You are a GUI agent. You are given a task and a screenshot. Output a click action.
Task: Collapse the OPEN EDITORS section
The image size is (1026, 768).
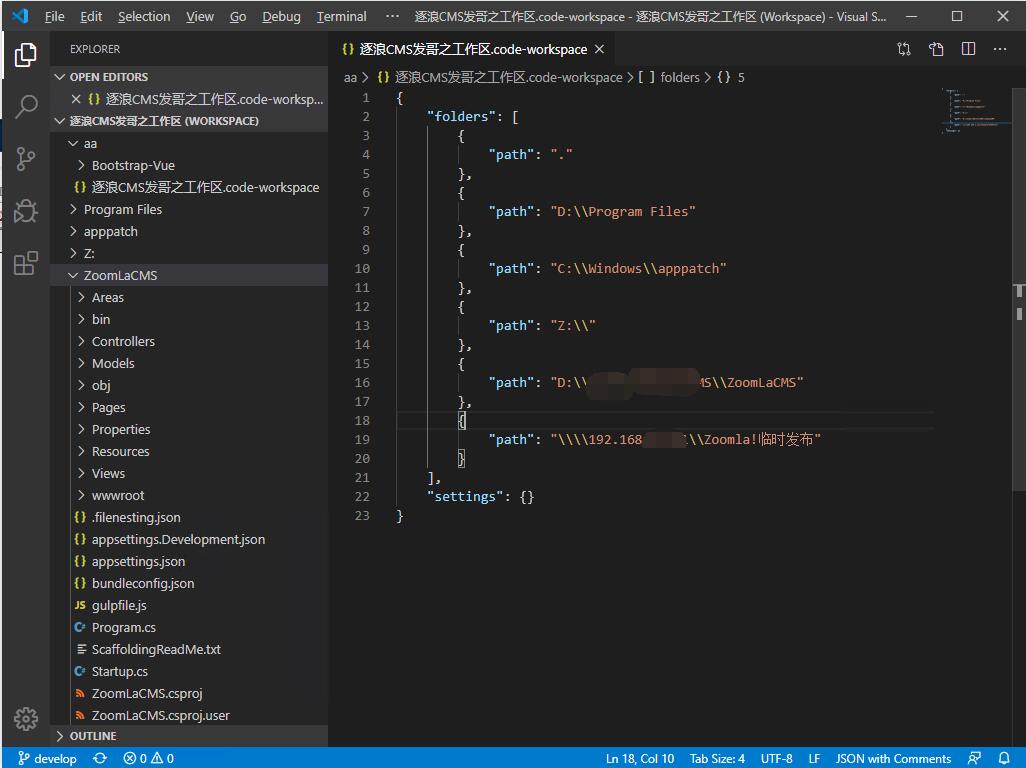[x=108, y=77]
